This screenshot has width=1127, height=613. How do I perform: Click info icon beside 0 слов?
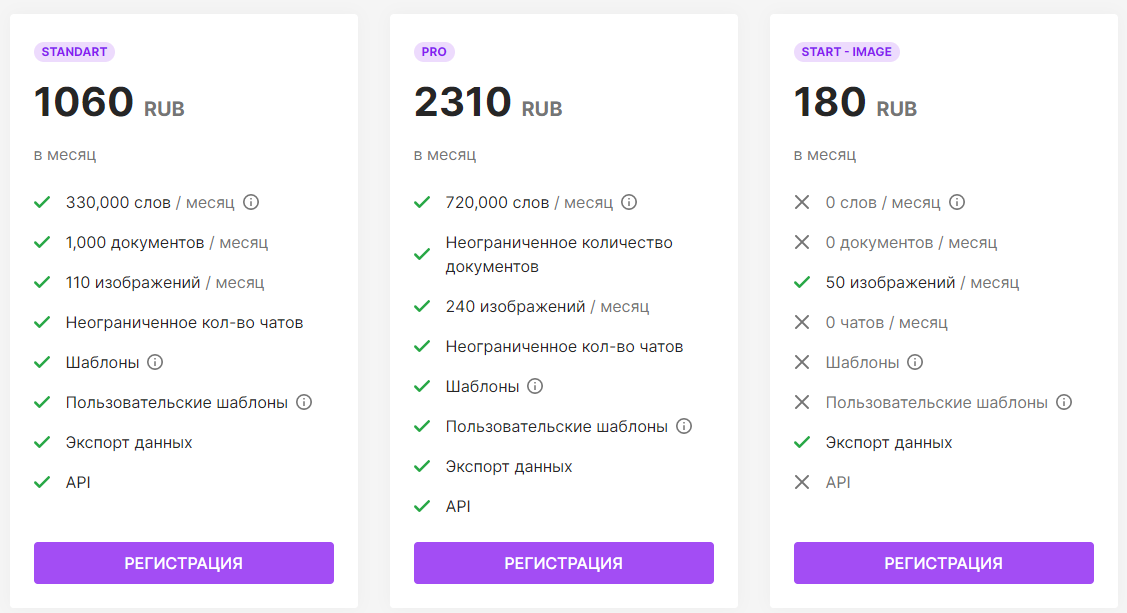pos(957,202)
